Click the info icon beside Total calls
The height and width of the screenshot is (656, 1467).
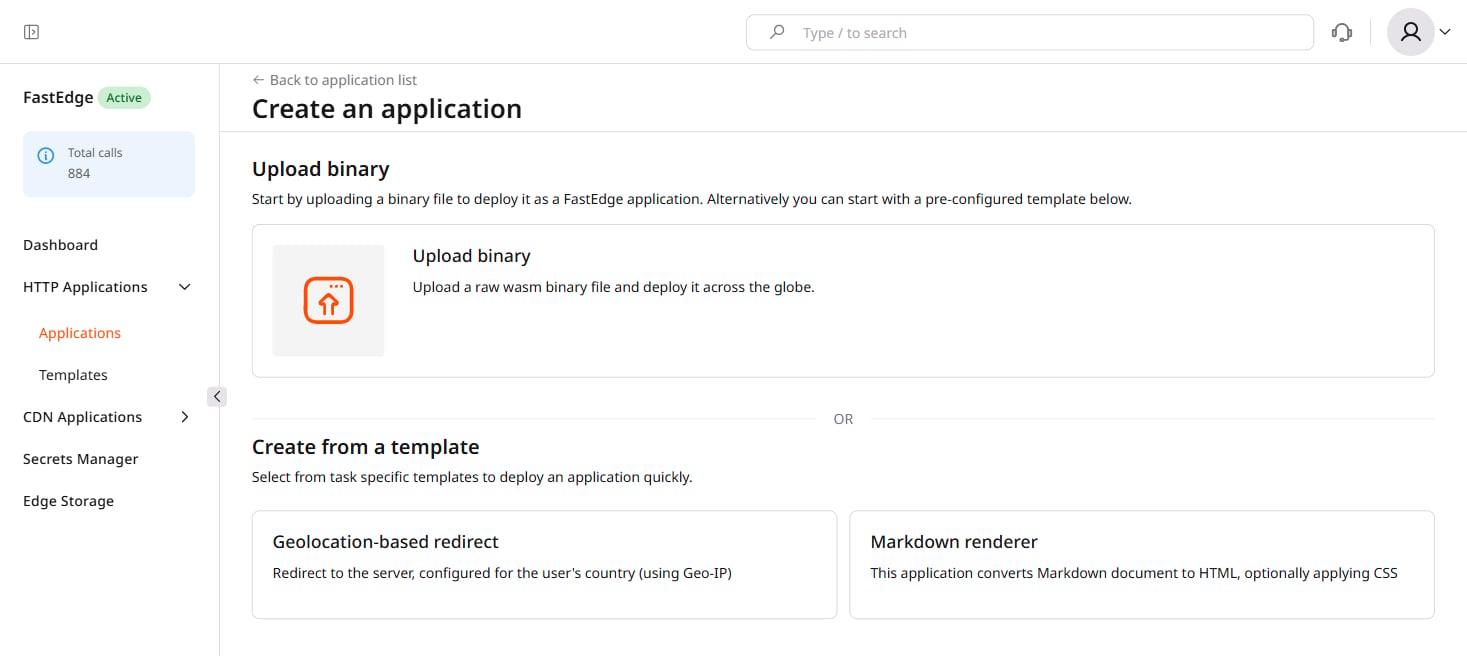click(x=45, y=155)
